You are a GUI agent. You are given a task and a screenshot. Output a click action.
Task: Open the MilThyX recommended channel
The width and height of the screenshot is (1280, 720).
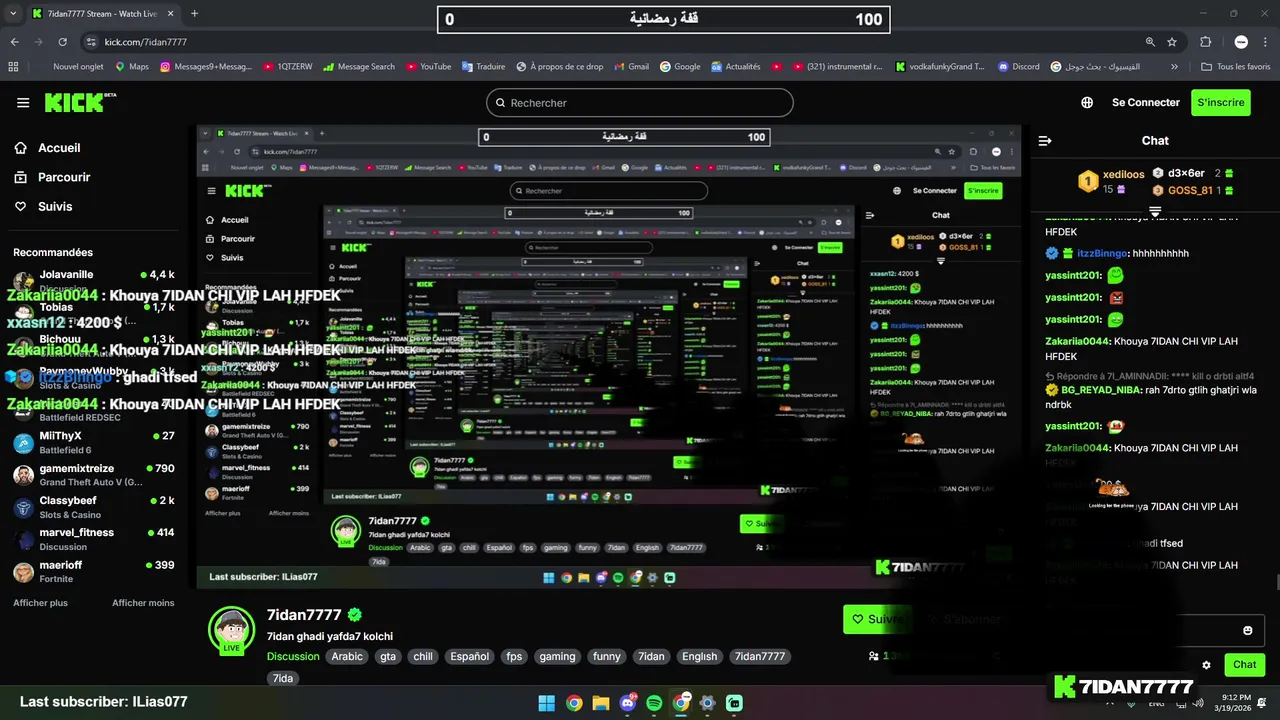coord(95,442)
